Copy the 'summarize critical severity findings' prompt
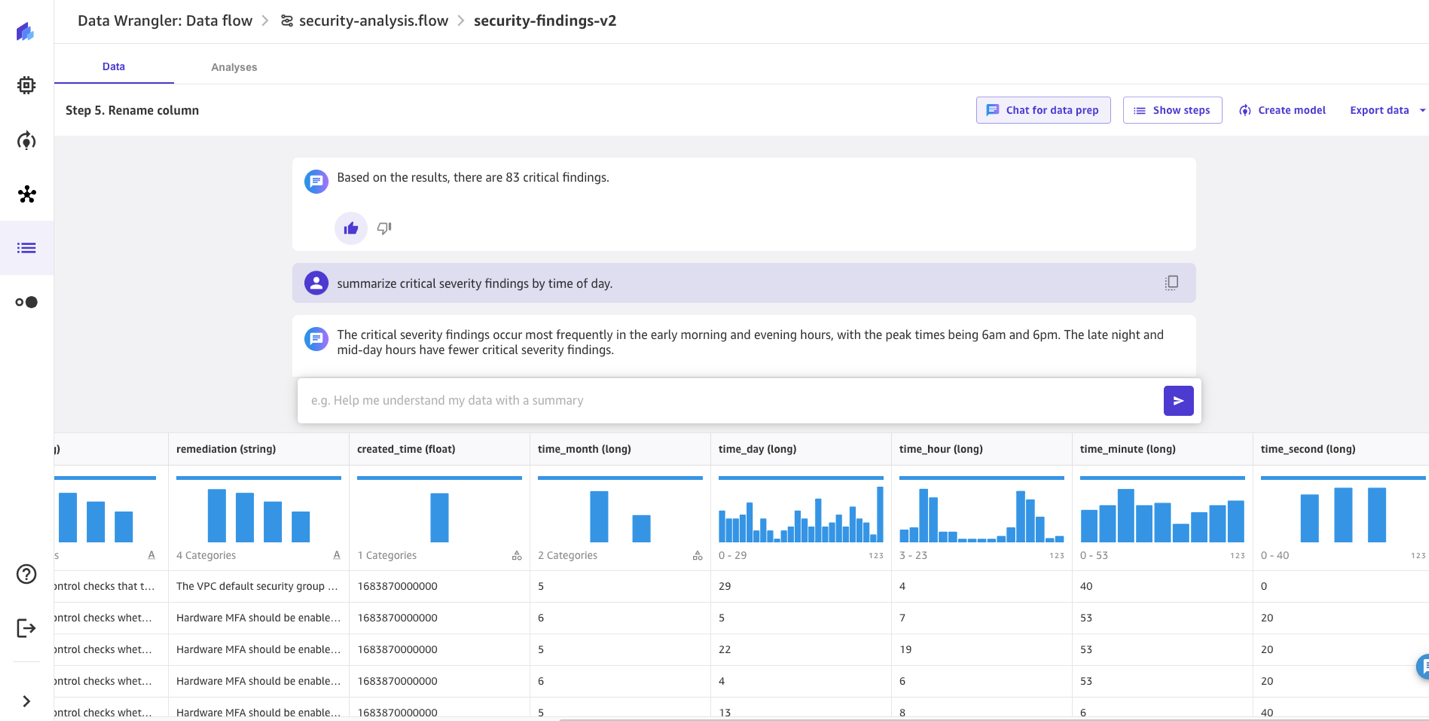 pos(1172,283)
